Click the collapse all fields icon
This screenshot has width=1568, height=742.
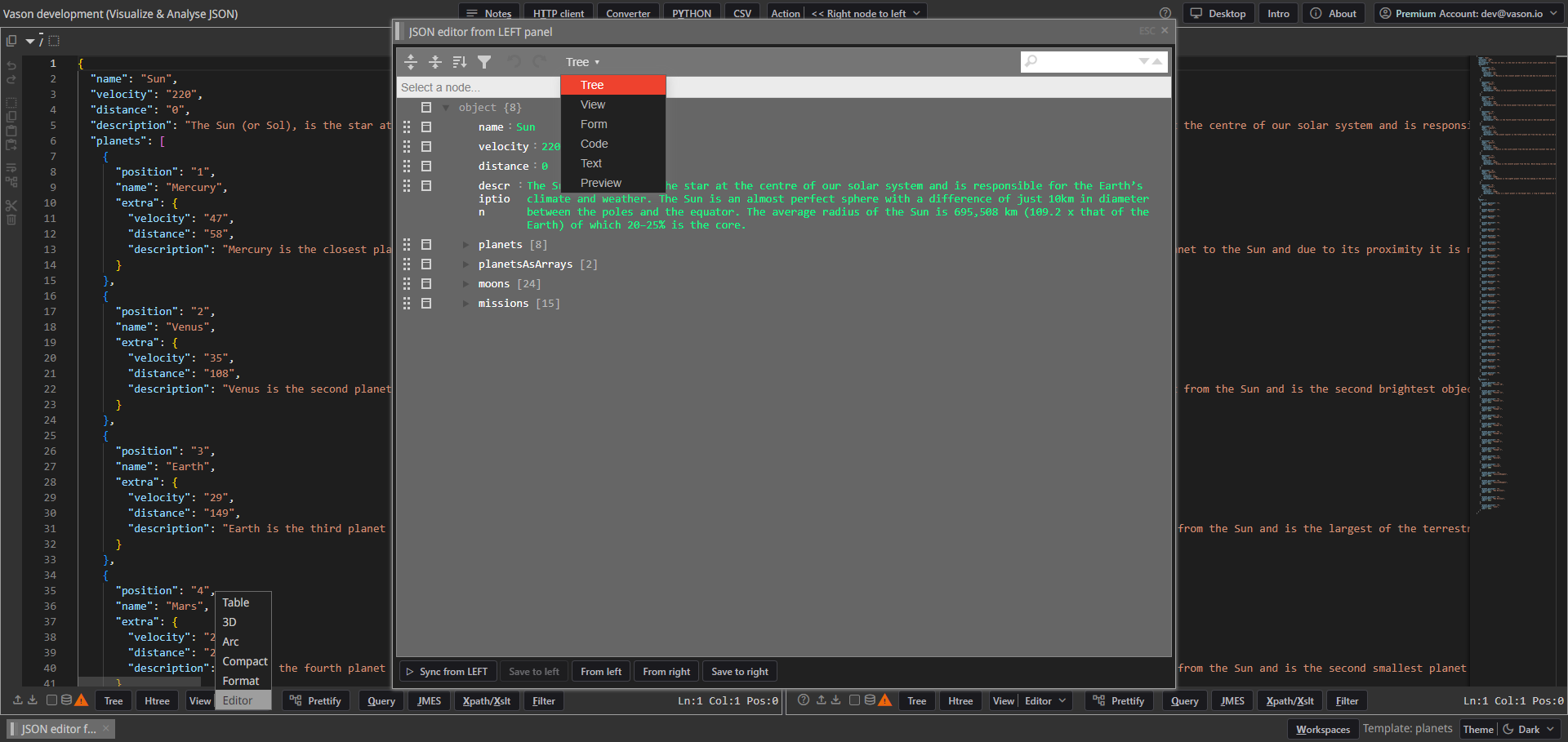coord(435,62)
